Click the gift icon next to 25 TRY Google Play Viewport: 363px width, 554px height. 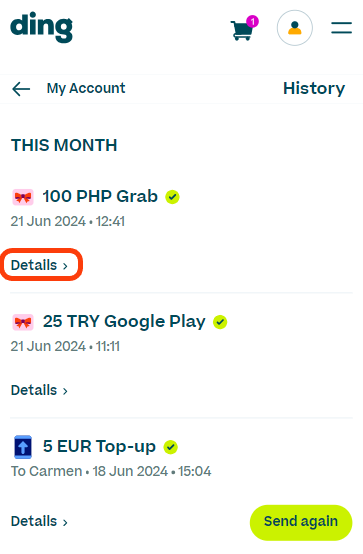point(23,322)
